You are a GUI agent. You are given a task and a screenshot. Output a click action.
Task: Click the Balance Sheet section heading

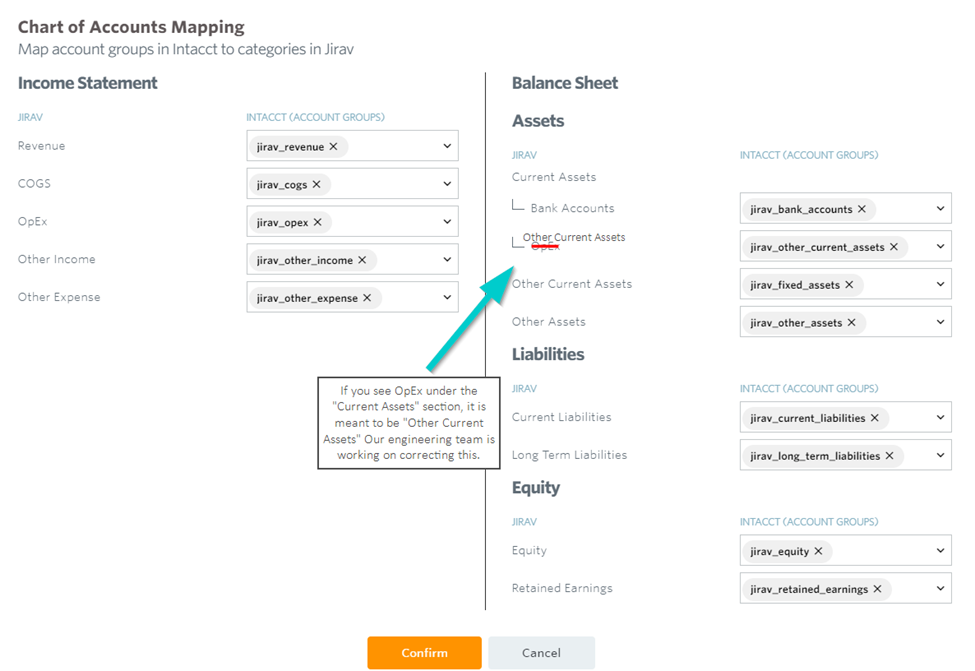click(565, 83)
